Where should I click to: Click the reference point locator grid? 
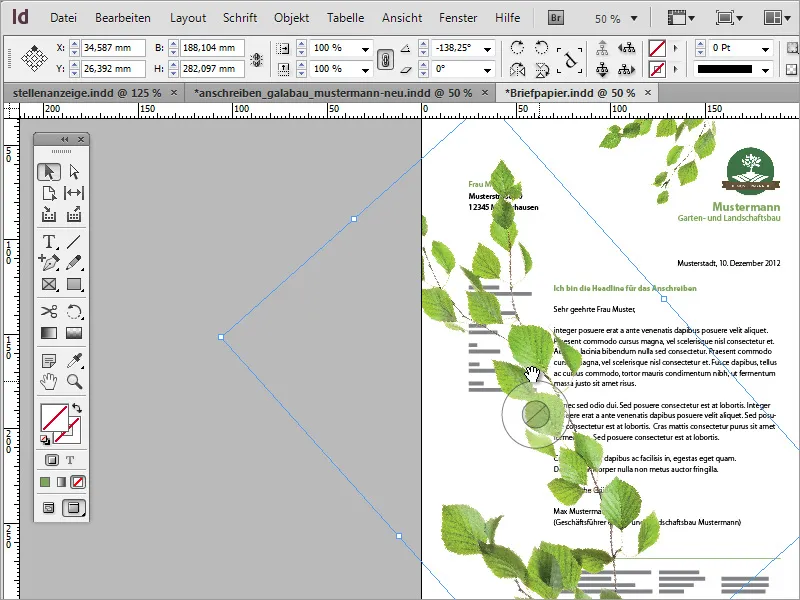point(34,58)
